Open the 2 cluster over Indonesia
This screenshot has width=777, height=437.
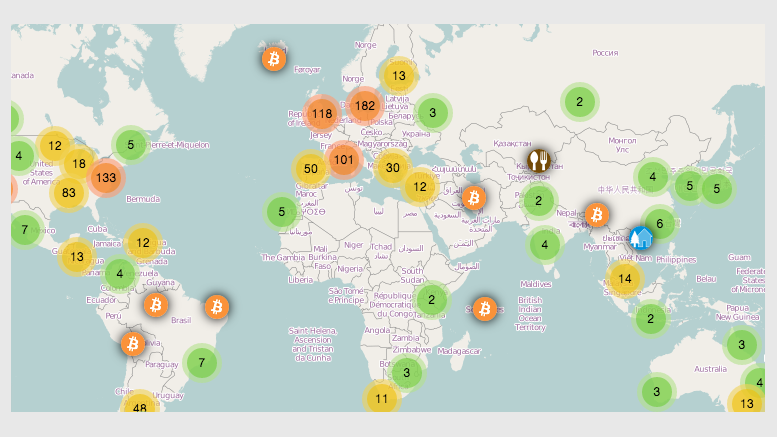pyautogui.click(x=651, y=319)
